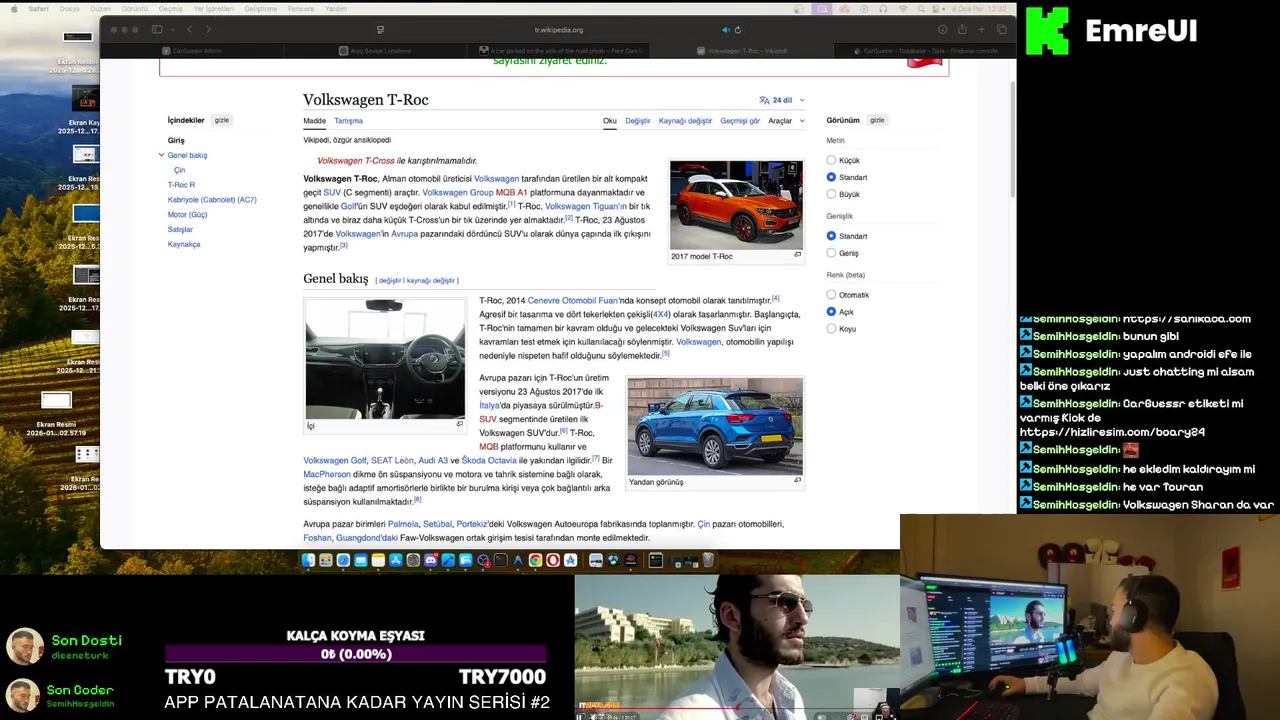This screenshot has width=1280, height=720.
Task: Open Google Chrome from the Dock
Action: 535,560
